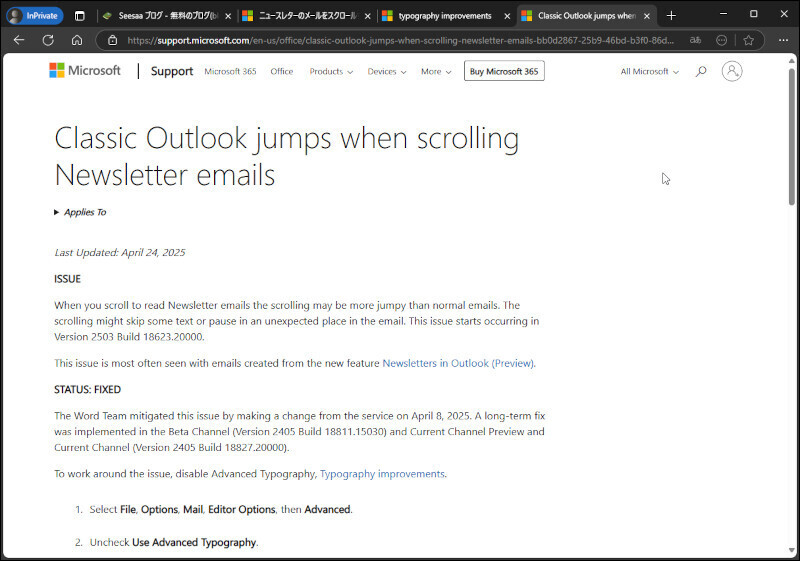Viewport: 800px width, 561px height.
Task: Open a new tab with plus button
Action: [671, 16]
